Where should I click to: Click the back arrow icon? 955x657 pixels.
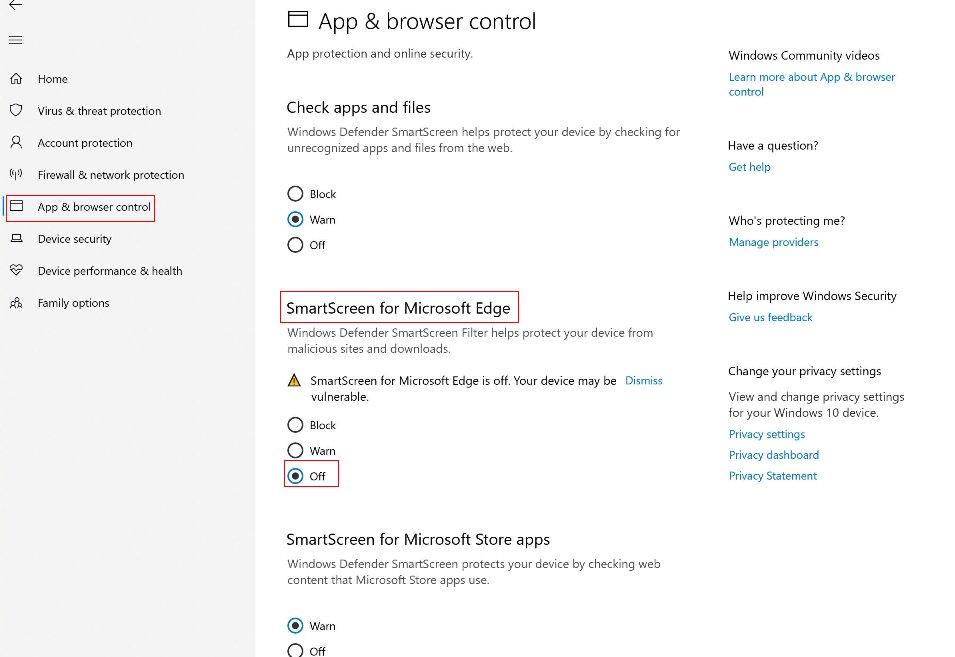click(x=16, y=5)
